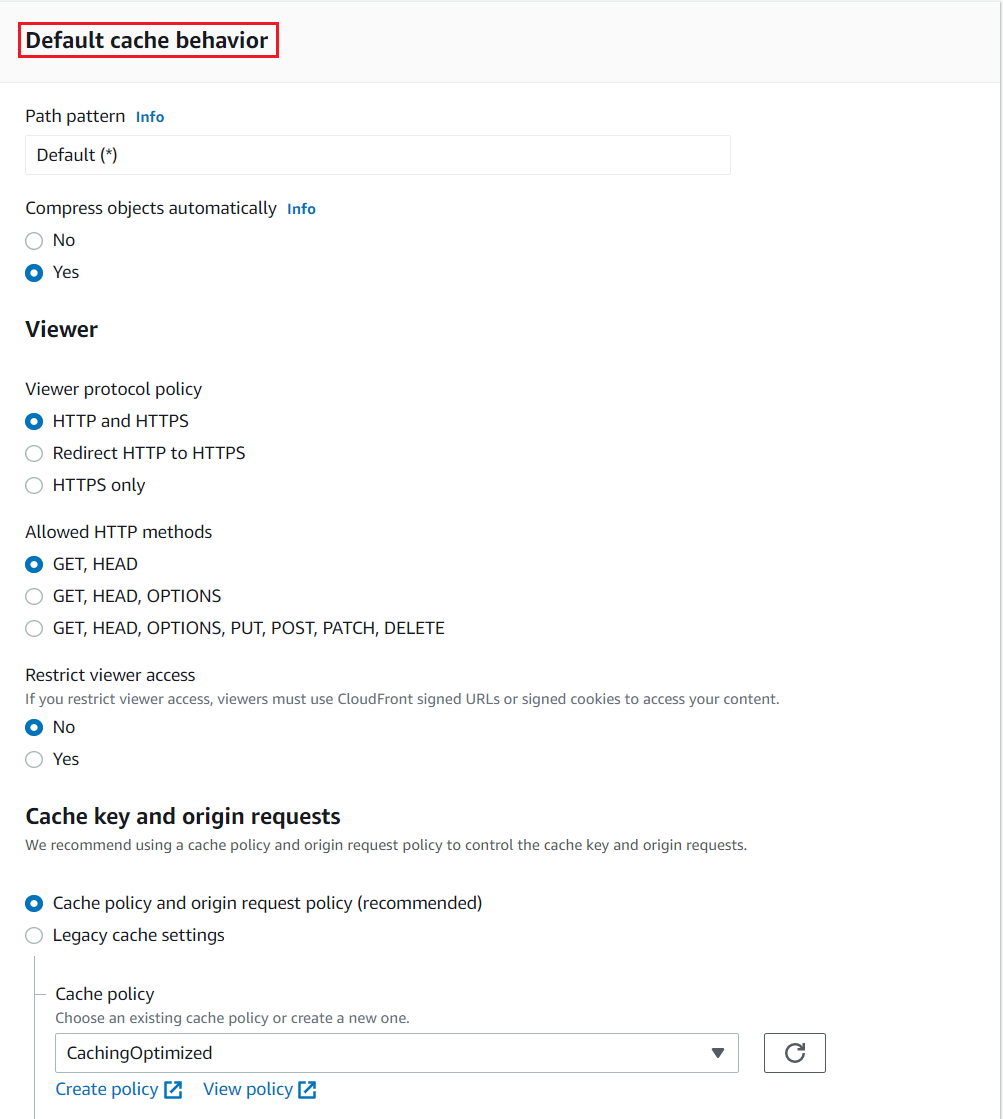
Task: Click the Path pattern Default (*) field
Action: click(x=378, y=155)
